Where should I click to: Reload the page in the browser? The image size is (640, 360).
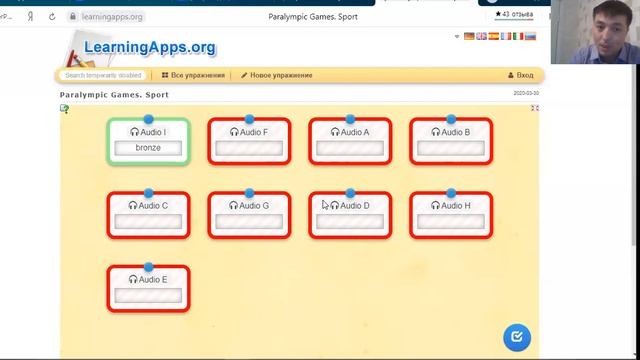(x=52, y=17)
